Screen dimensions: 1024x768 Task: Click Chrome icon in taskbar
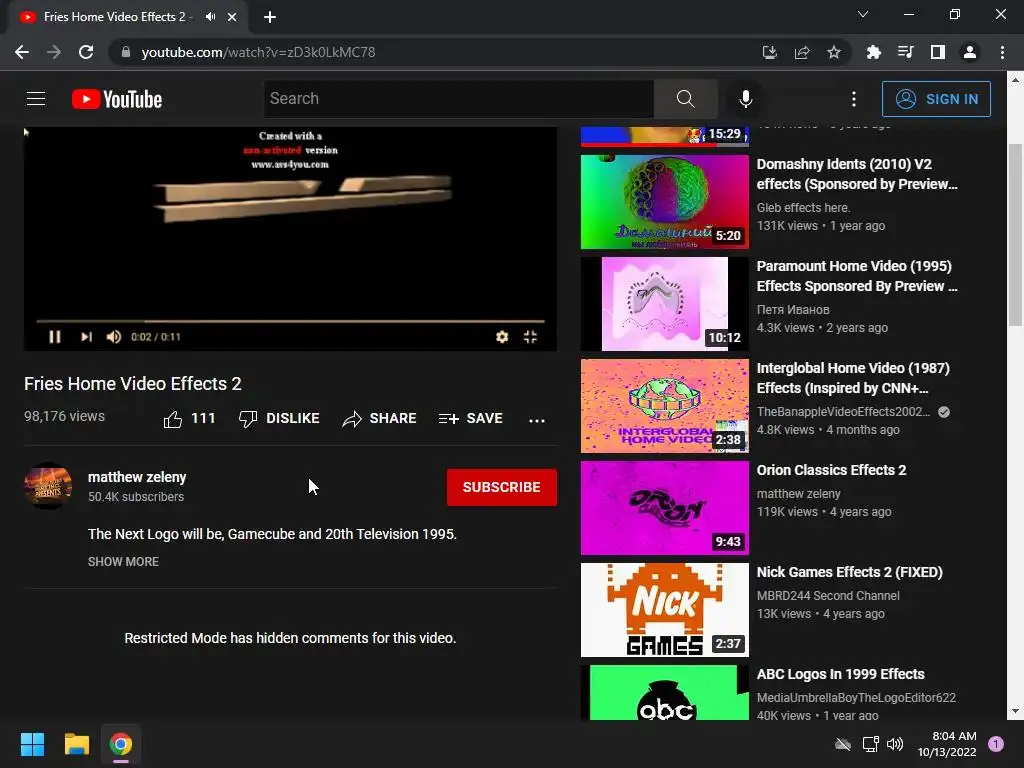[x=121, y=744]
